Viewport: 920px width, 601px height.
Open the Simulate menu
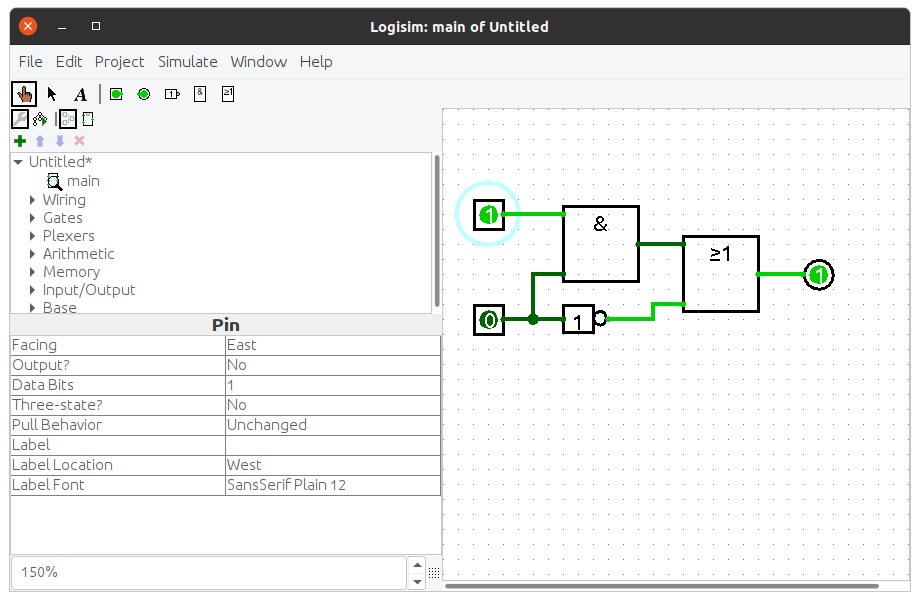pos(188,62)
